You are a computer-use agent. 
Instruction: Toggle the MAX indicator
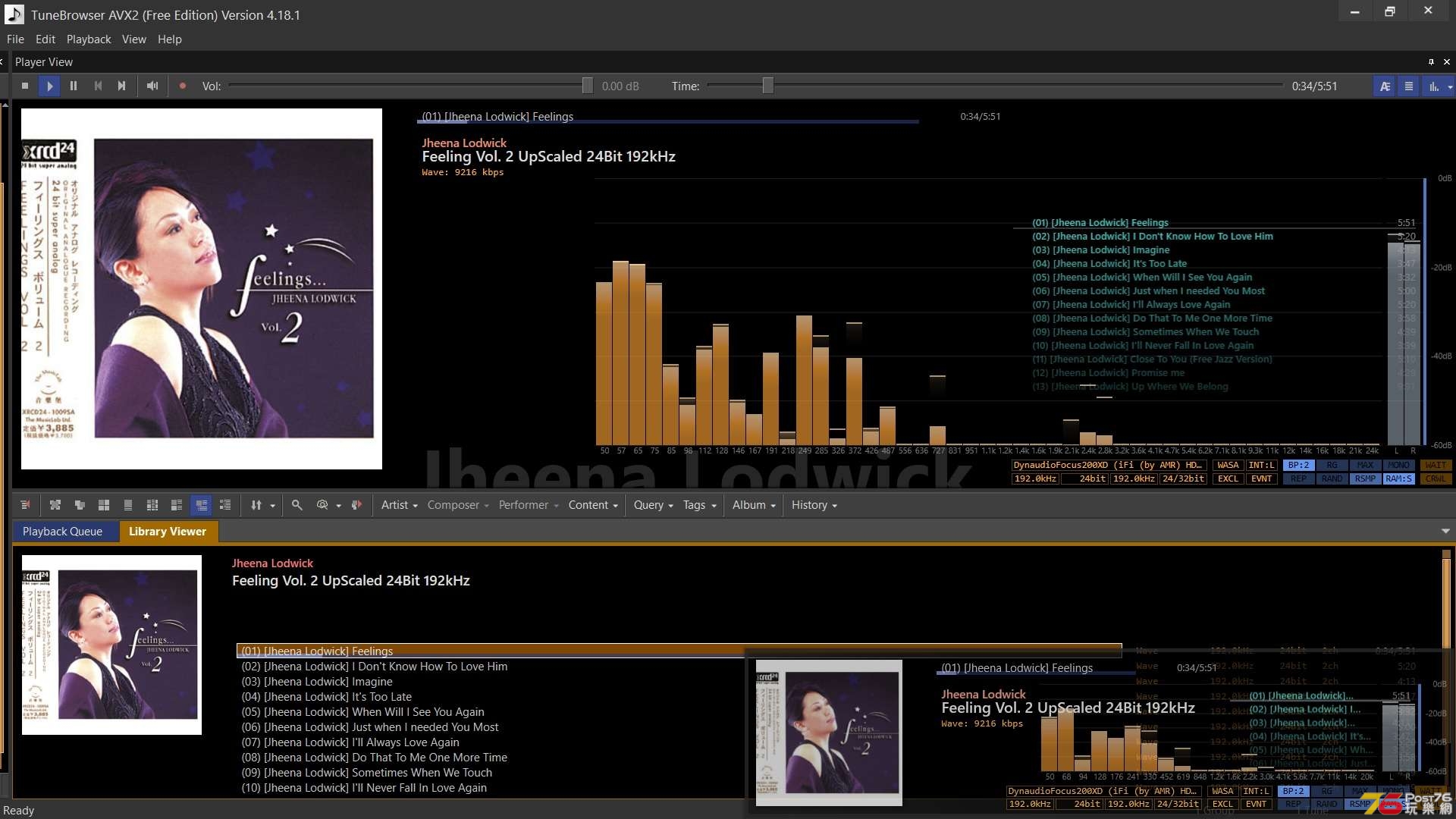coord(1365,466)
